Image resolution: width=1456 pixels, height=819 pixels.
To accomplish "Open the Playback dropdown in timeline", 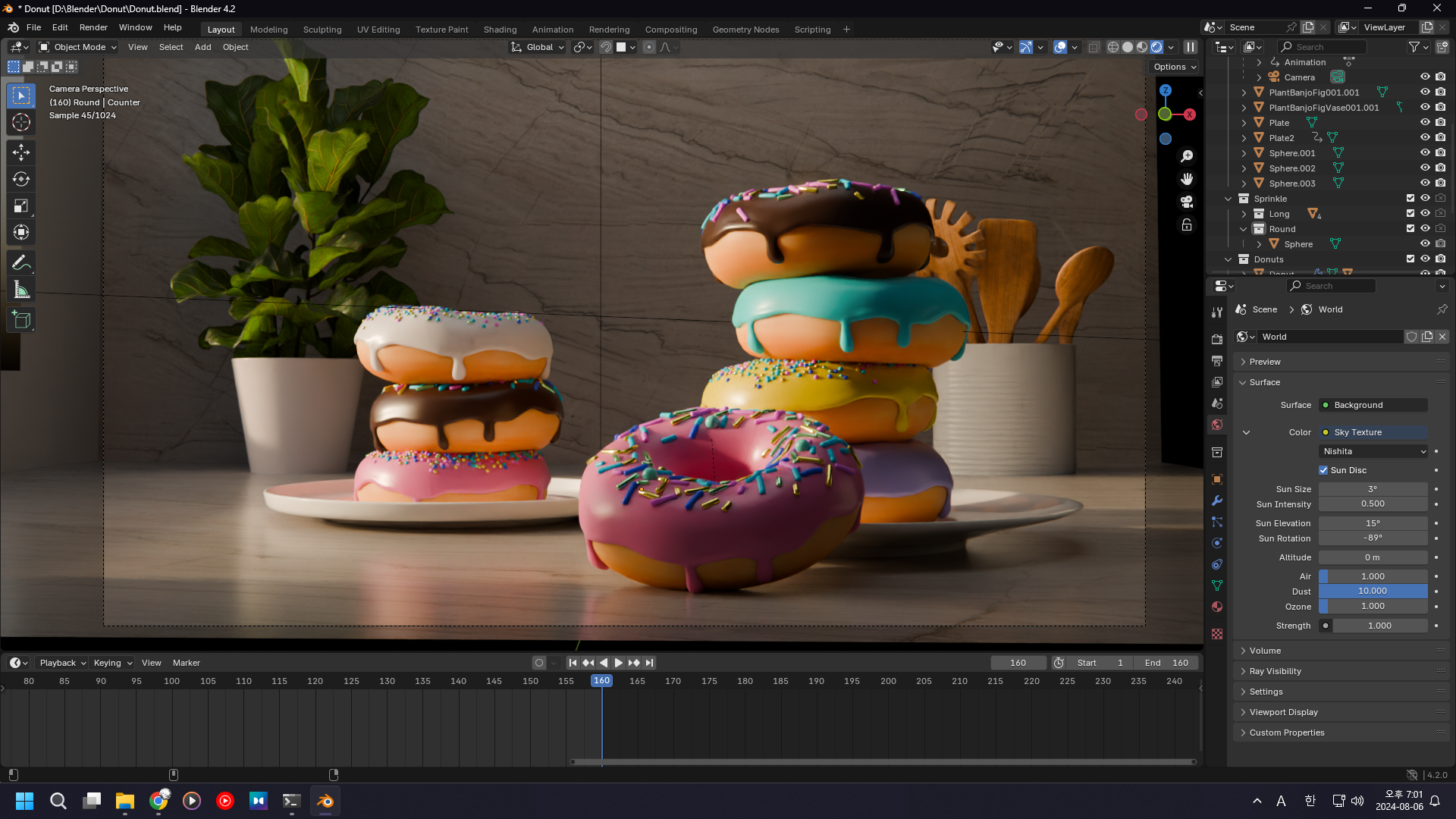I will click(62, 663).
